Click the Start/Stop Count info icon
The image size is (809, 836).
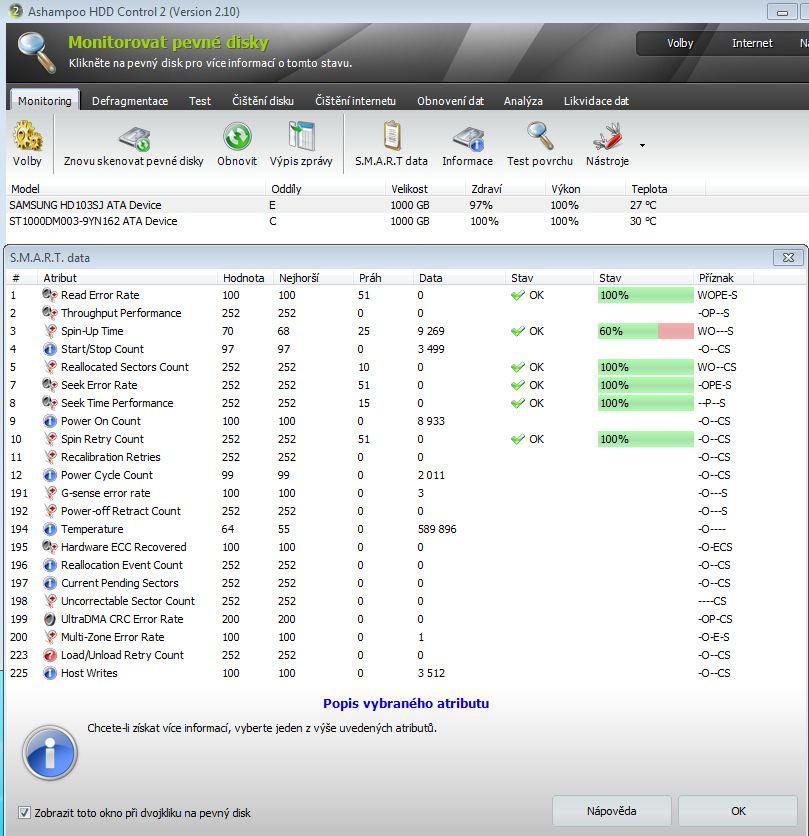50,349
